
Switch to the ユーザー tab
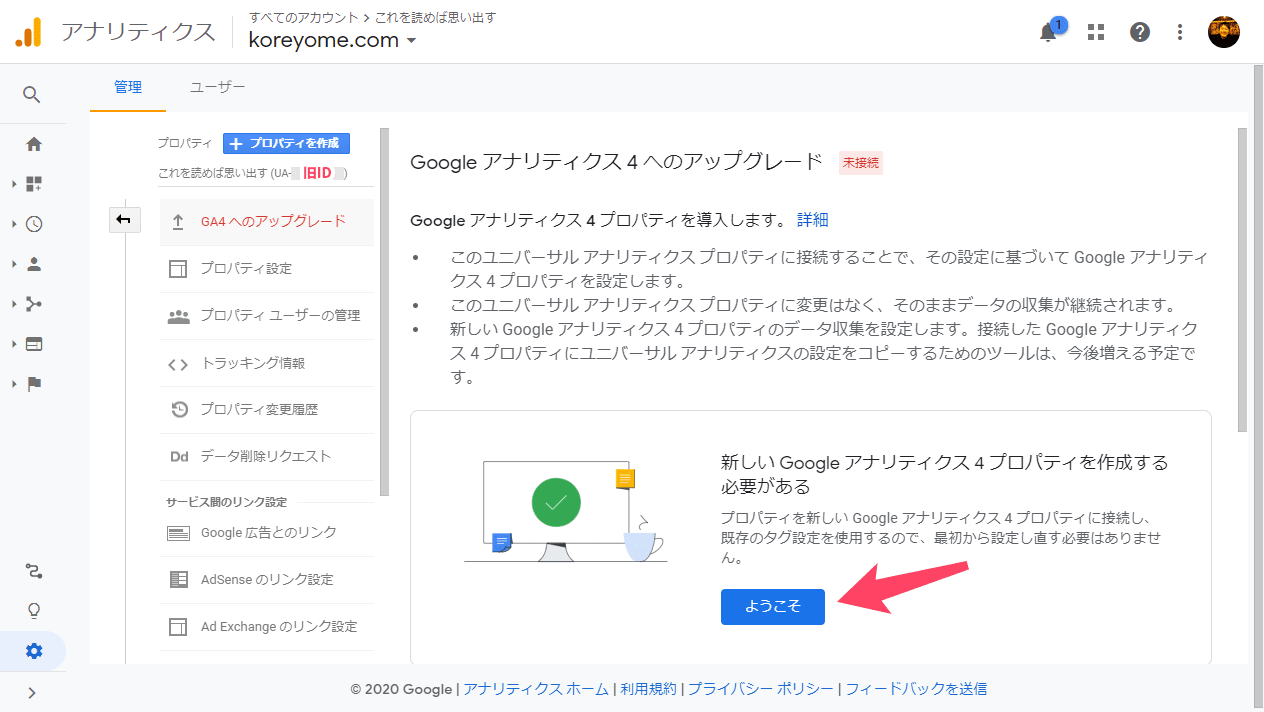[218, 88]
